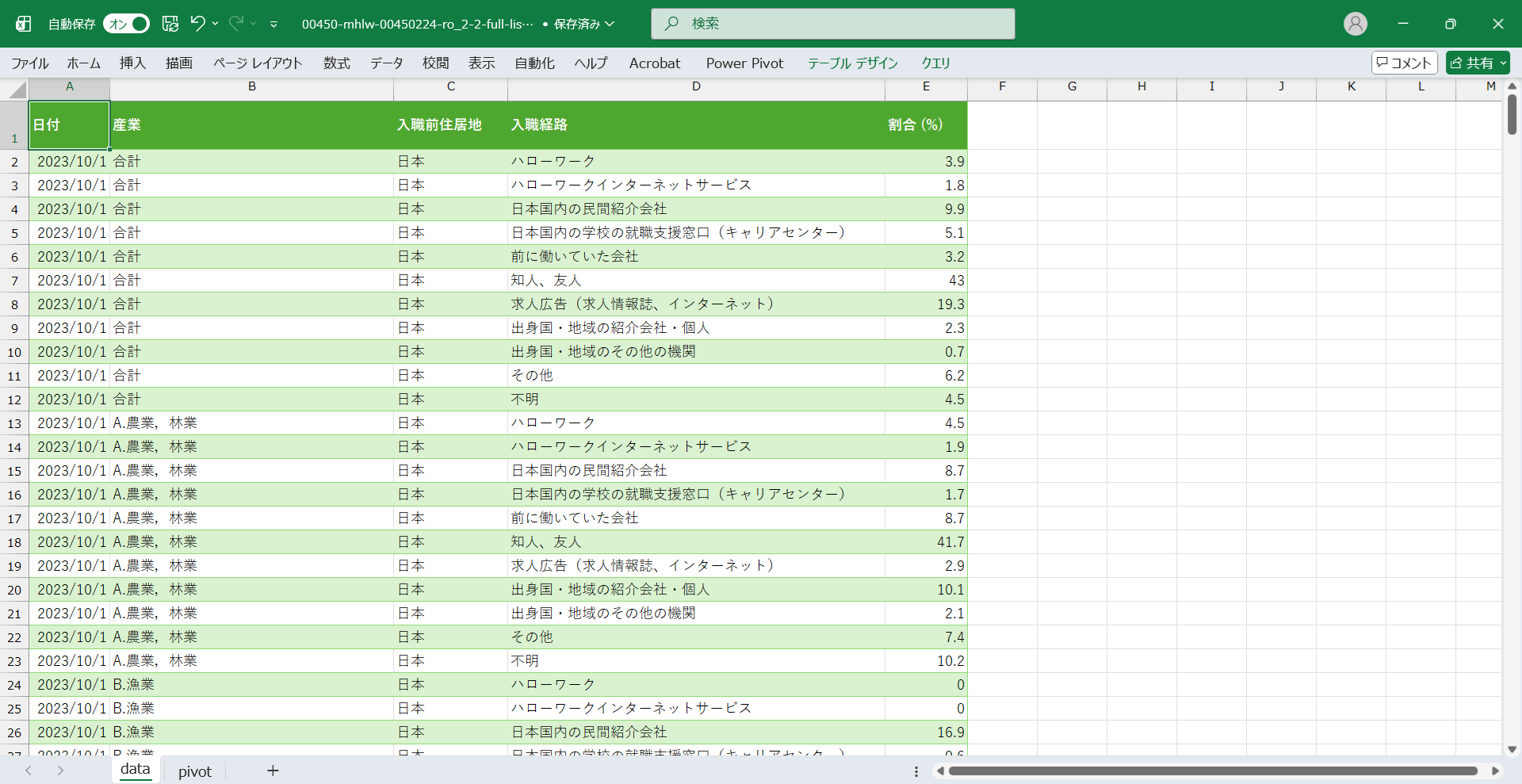
Task: Click the Comments button
Action: pyautogui.click(x=1404, y=63)
